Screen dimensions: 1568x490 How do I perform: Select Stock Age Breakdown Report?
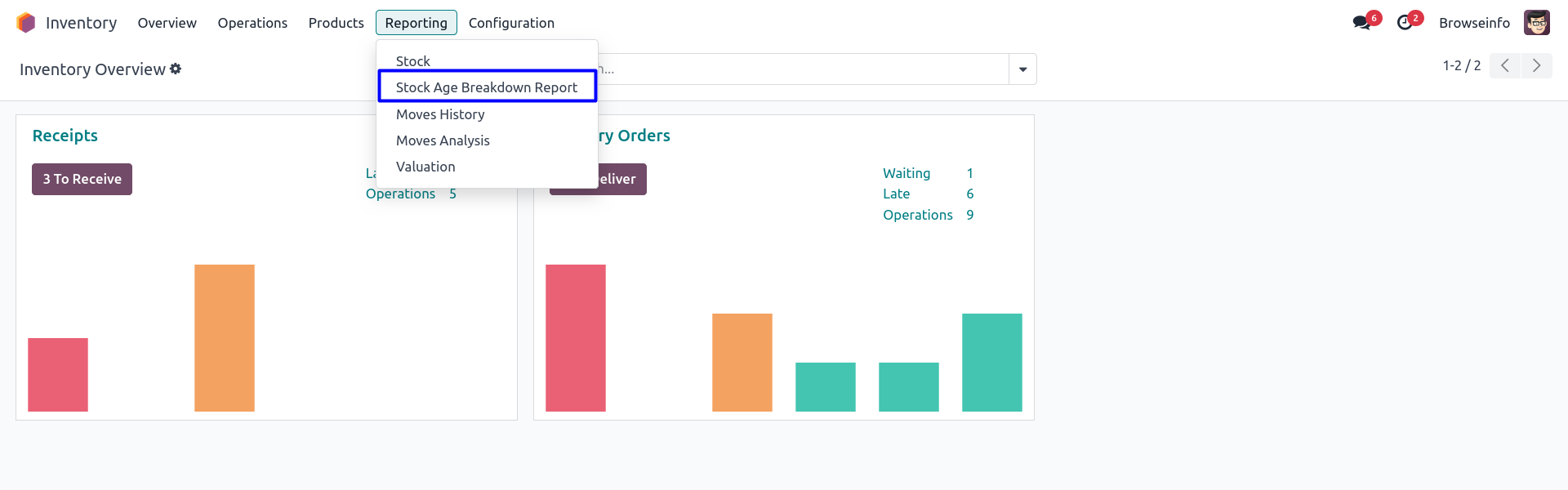[487, 87]
